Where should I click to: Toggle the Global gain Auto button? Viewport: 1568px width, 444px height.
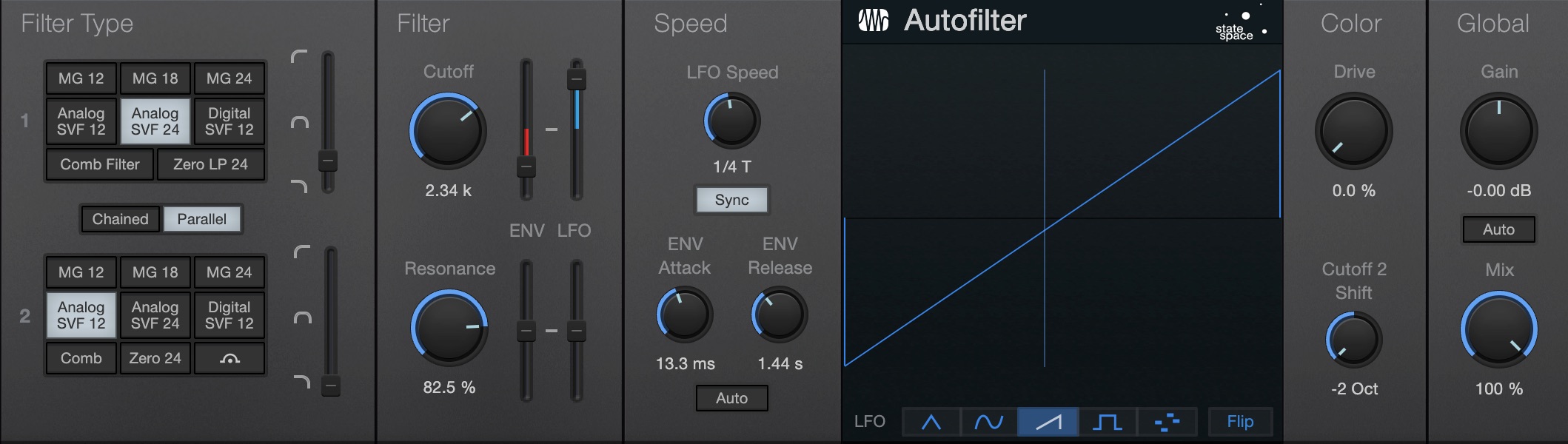pyautogui.click(x=1499, y=229)
